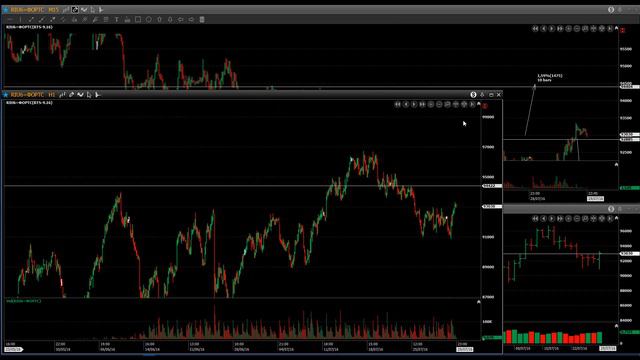Click the indicators line icon in the H1 title bar
Viewport: 640px width, 360px height.
pos(80,95)
